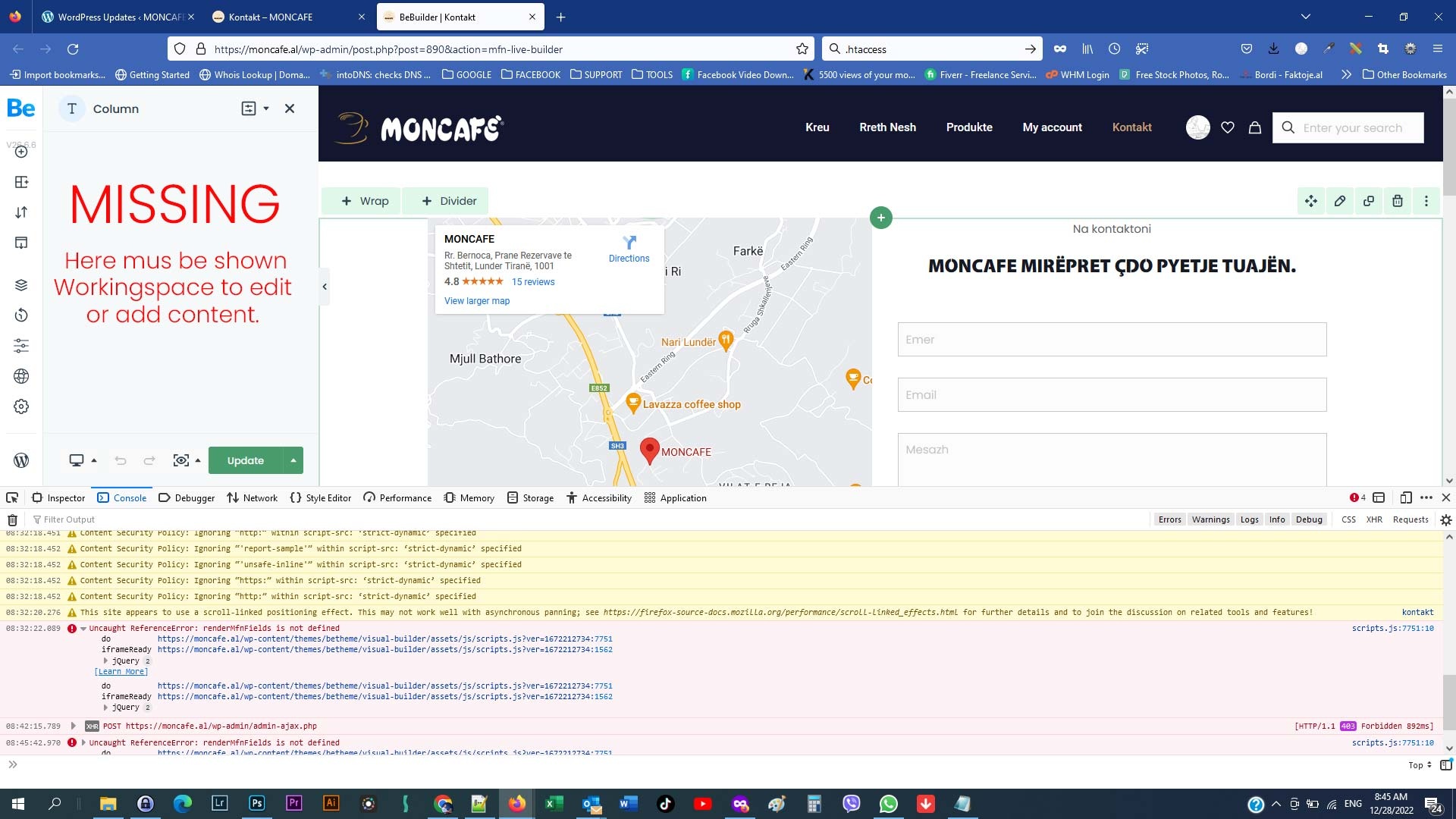Click the View larger map link
Image resolution: width=1456 pixels, height=819 pixels.
477,301
